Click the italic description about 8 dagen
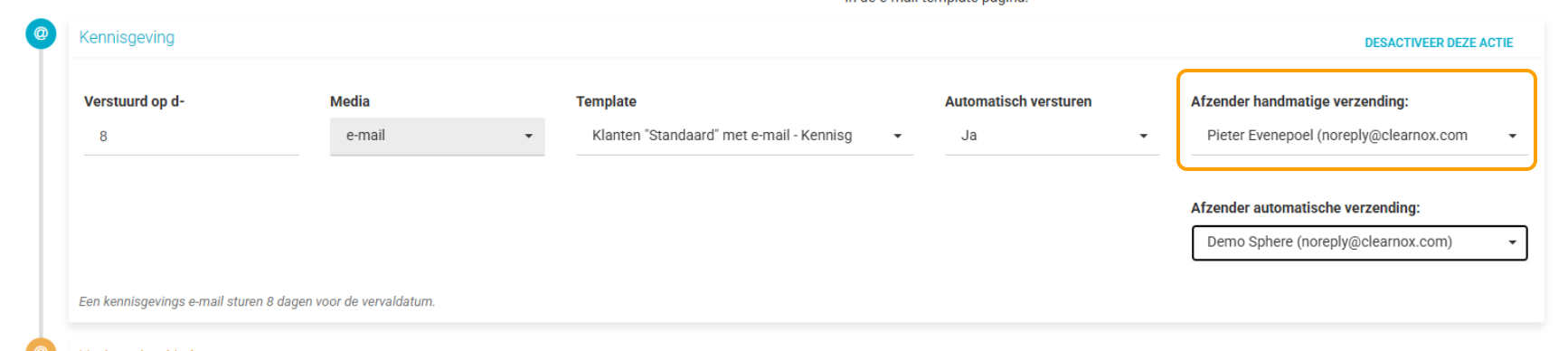The height and width of the screenshot is (351, 1568). [x=257, y=301]
